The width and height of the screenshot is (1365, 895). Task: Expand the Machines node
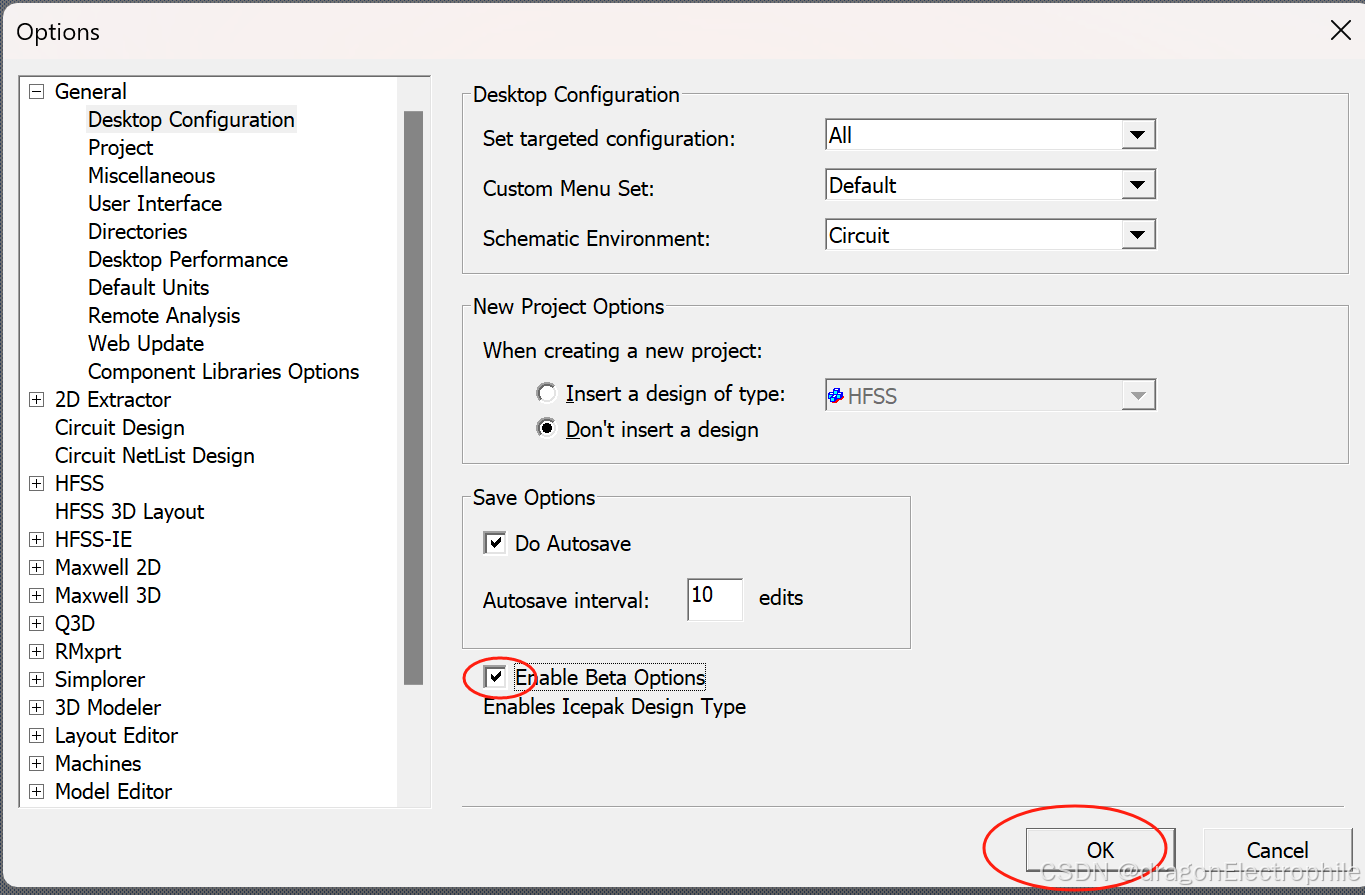(x=37, y=764)
